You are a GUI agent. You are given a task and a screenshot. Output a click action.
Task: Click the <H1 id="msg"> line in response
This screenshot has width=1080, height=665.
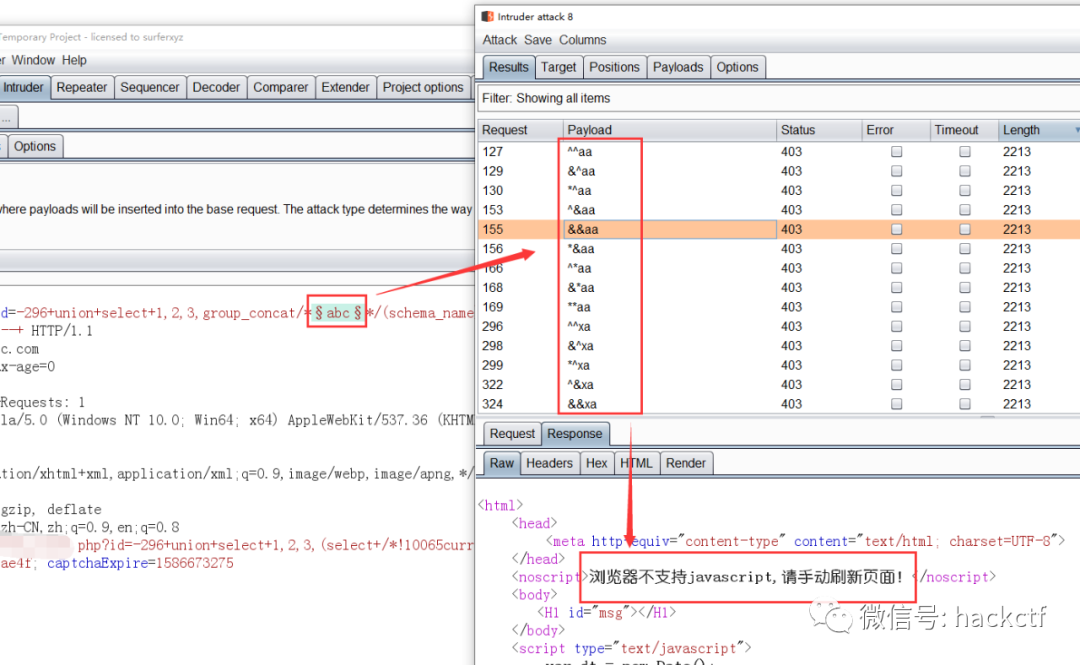(x=606, y=613)
